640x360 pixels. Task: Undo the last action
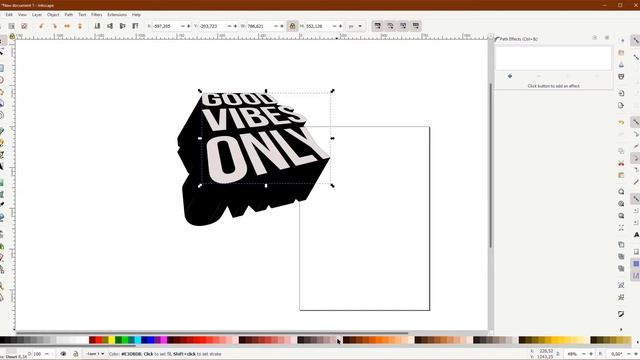621,122
